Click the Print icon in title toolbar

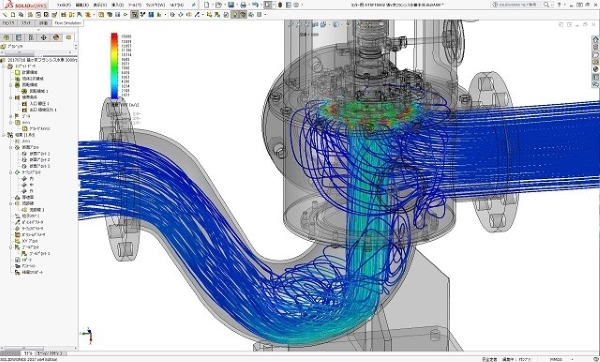[243, 5]
